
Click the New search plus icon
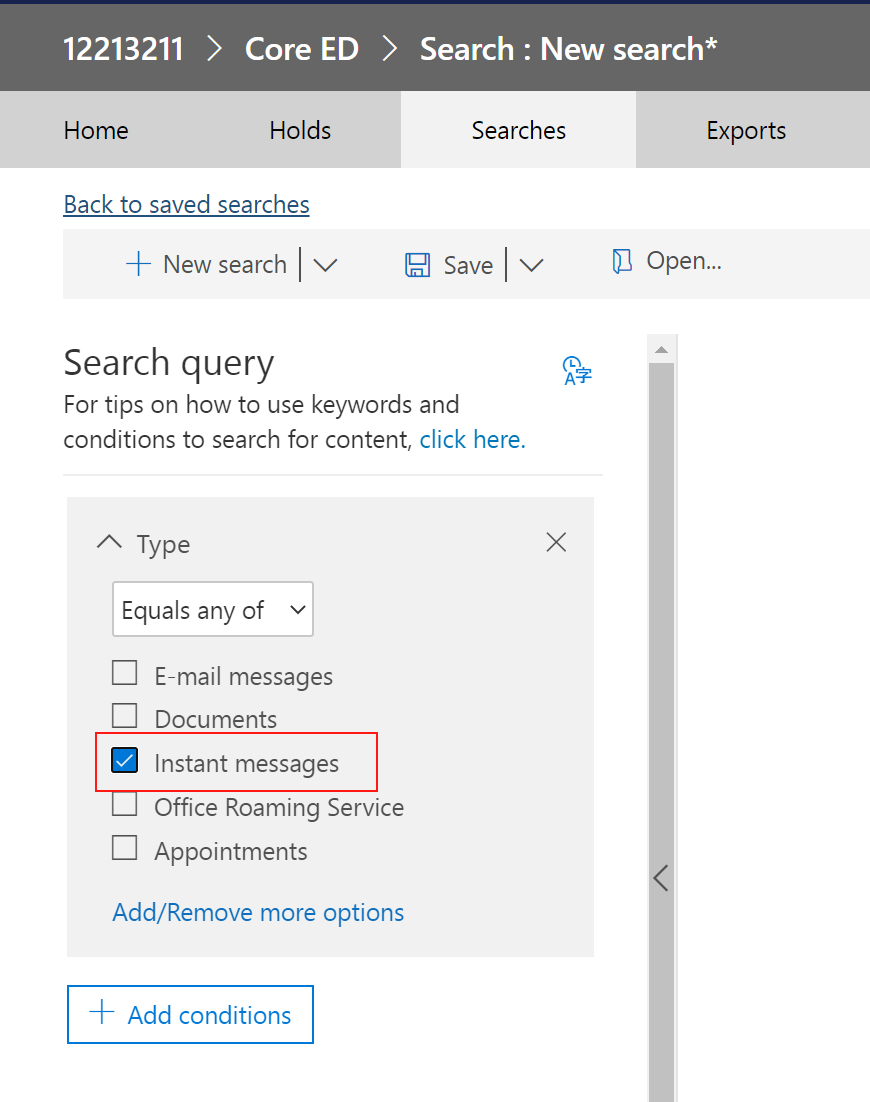[137, 264]
